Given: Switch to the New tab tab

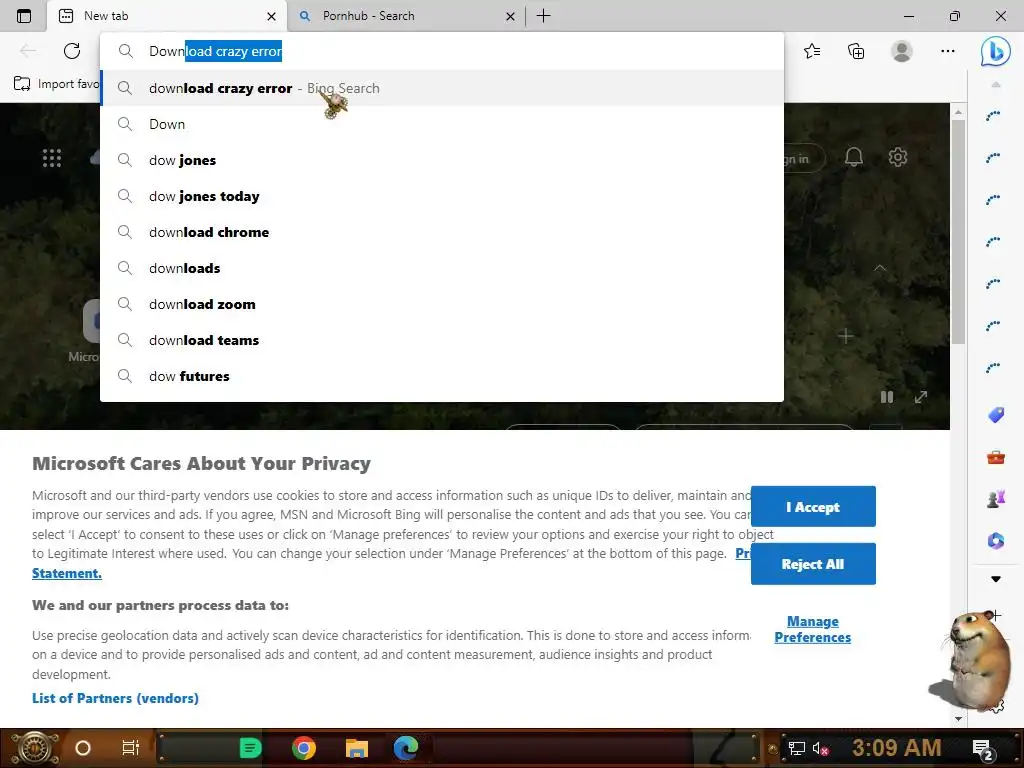Looking at the screenshot, I should 167,16.
